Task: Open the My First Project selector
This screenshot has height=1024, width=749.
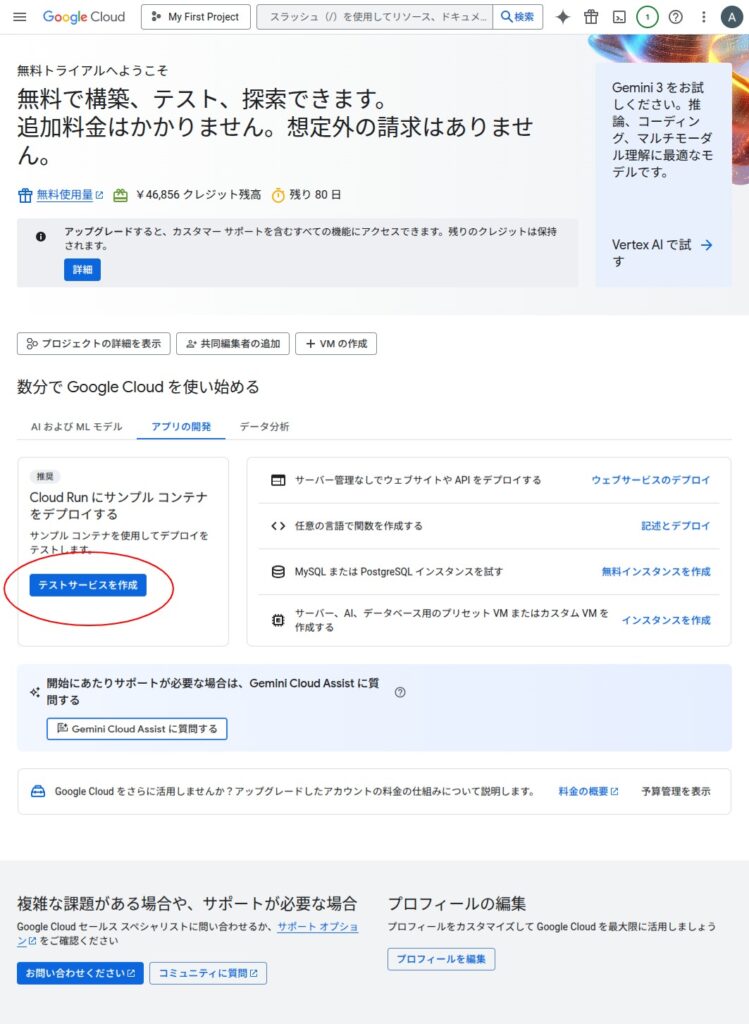Action: pos(195,17)
